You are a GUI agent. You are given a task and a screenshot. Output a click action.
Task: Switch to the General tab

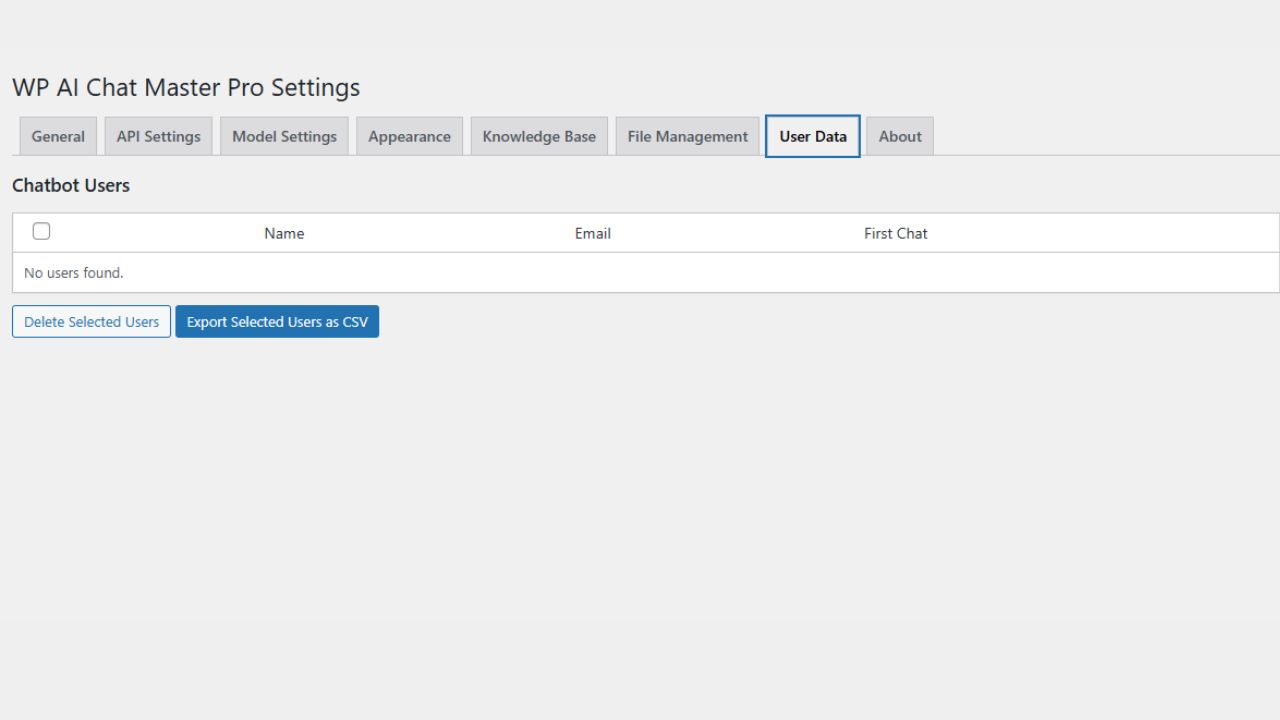coord(57,136)
